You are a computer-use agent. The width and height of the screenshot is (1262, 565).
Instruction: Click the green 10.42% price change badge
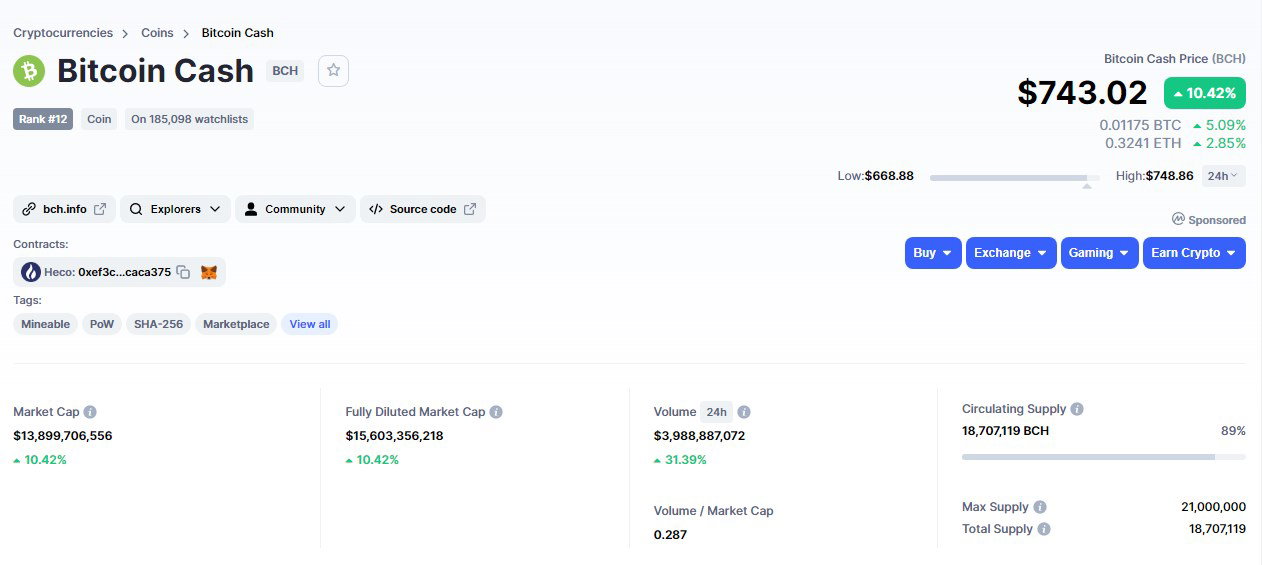pyautogui.click(x=1205, y=93)
